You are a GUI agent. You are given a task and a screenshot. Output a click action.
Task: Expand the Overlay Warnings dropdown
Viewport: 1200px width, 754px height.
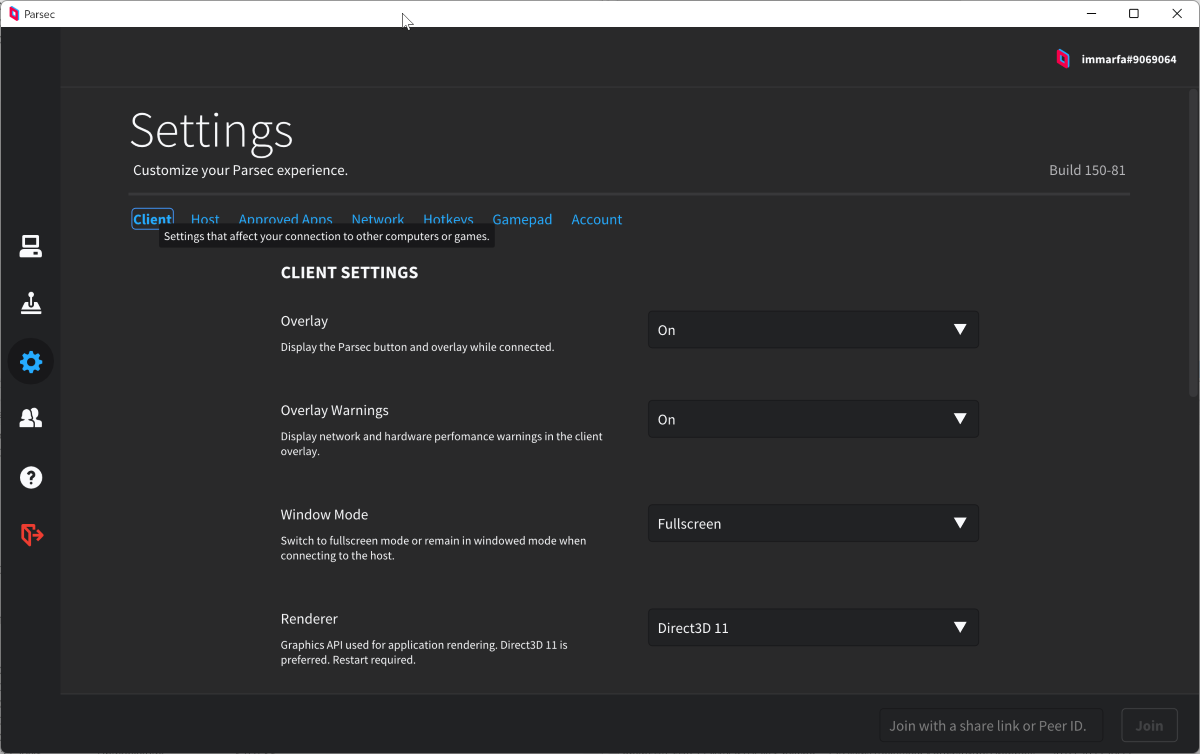[x=813, y=419]
